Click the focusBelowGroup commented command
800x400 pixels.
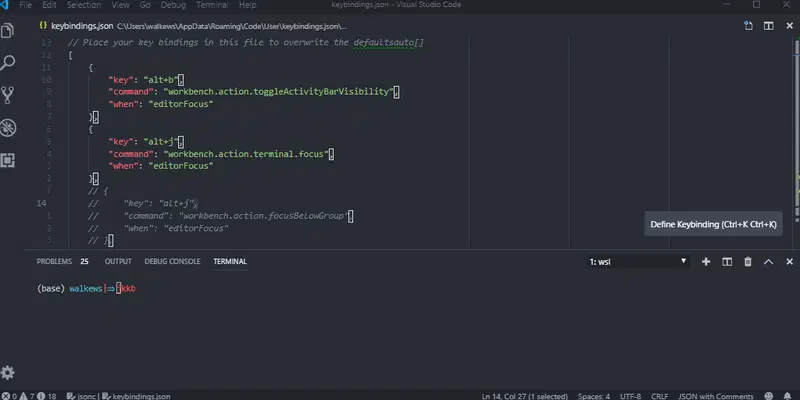[263, 216]
